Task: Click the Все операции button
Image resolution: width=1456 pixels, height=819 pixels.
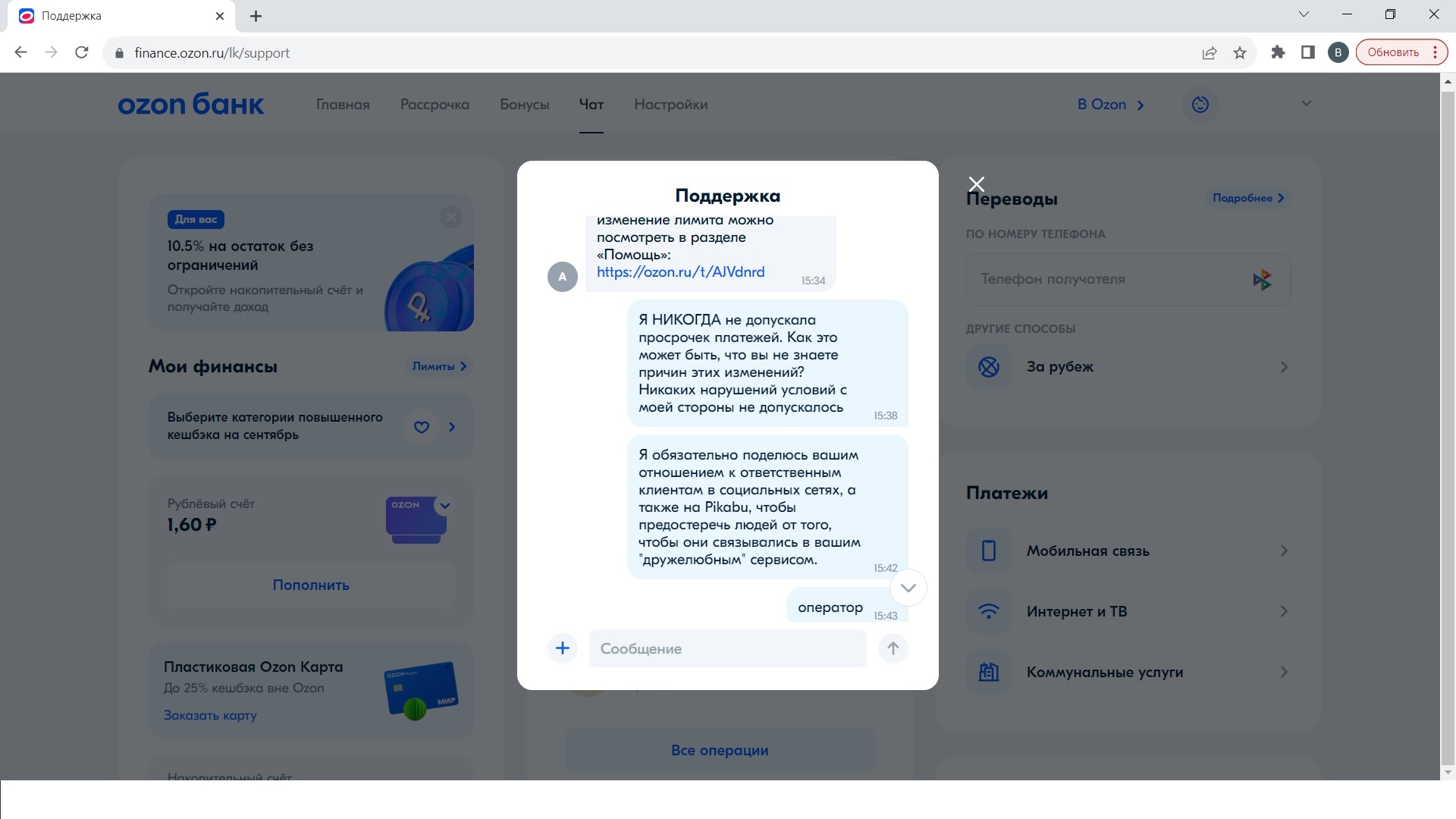Action: 720,751
